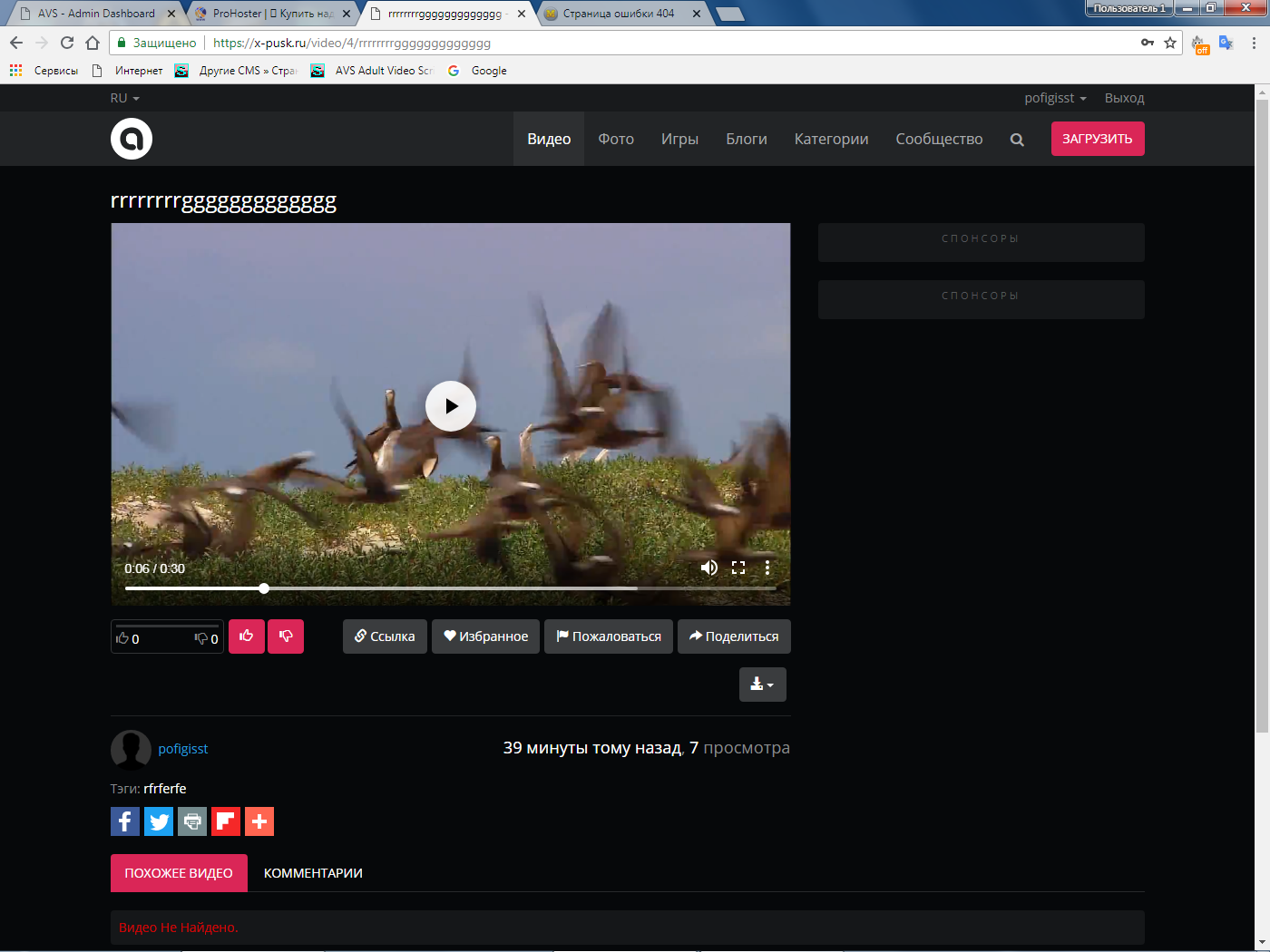
Task: Open the pofigisst user menu
Action: (x=1054, y=98)
